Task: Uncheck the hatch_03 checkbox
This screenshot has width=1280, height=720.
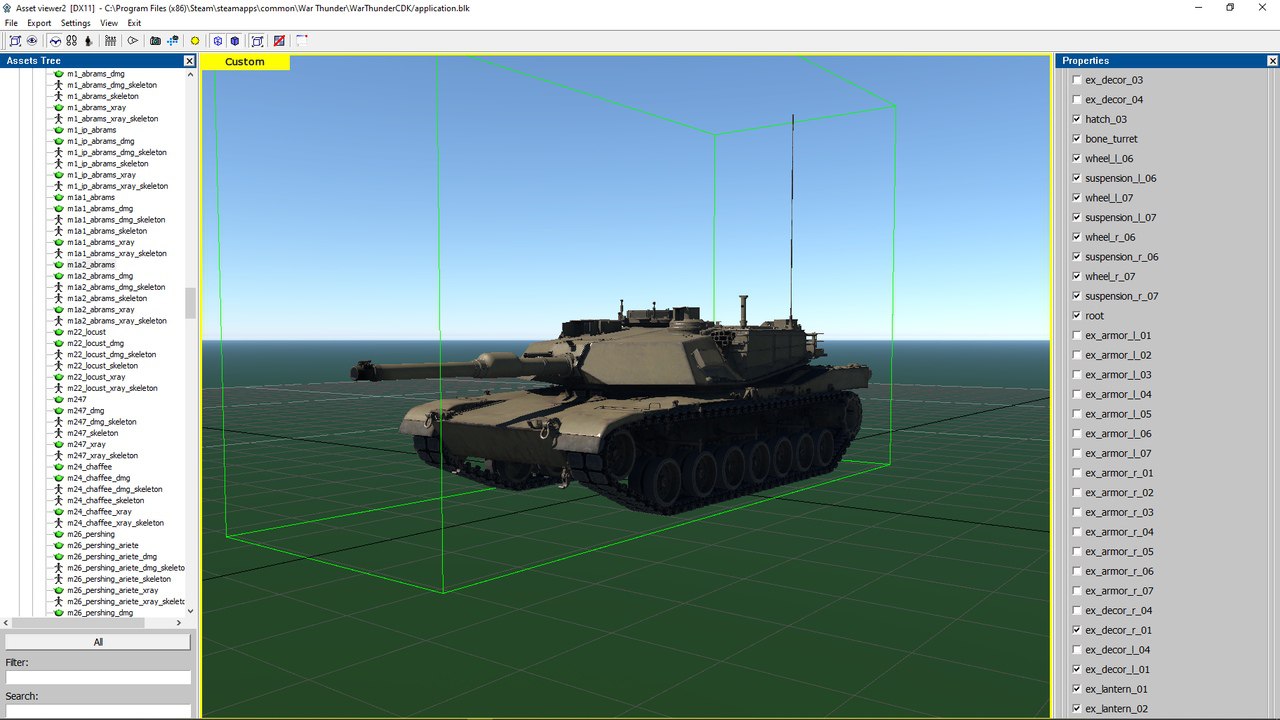Action: [x=1077, y=119]
